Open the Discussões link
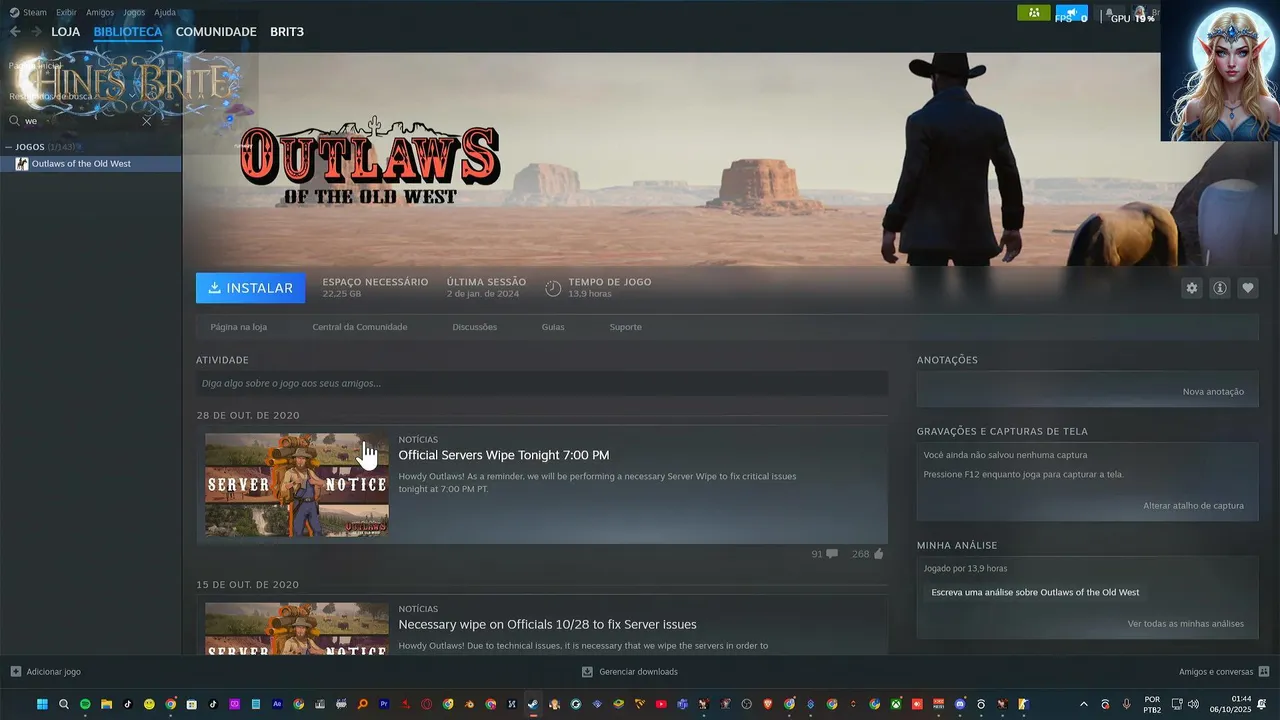This screenshot has height=720, width=1280. point(474,327)
